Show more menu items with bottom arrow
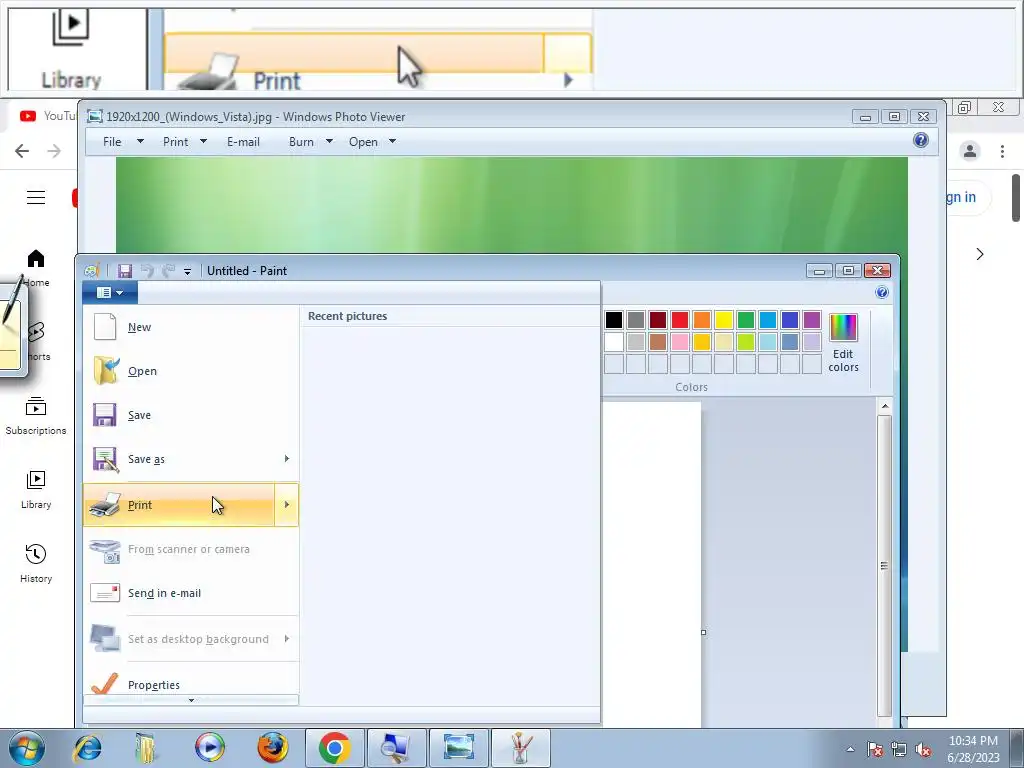The width and height of the screenshot is (1024, 768). [191, 700]
